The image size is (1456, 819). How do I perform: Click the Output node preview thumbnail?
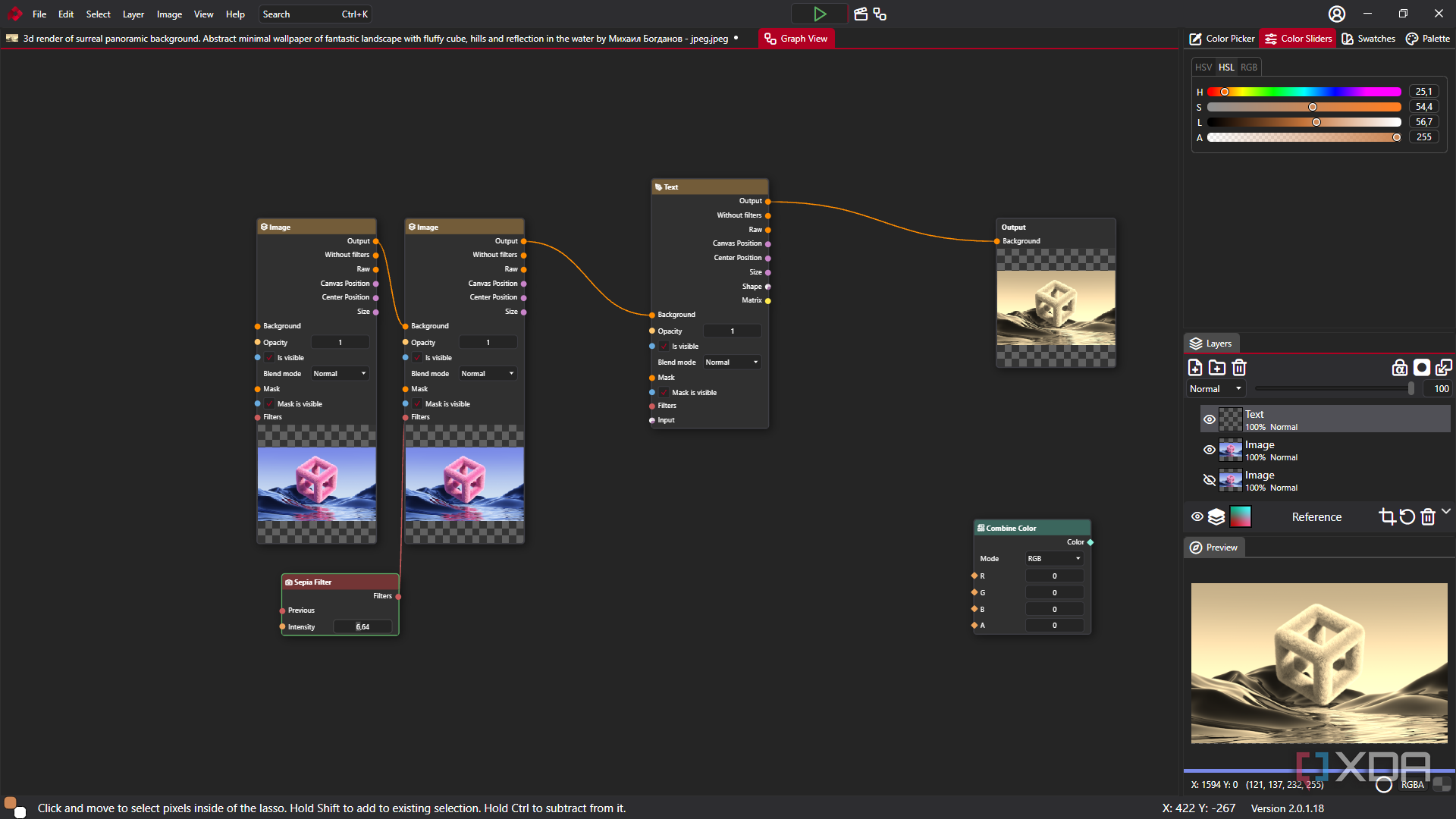coord(1056,308)
